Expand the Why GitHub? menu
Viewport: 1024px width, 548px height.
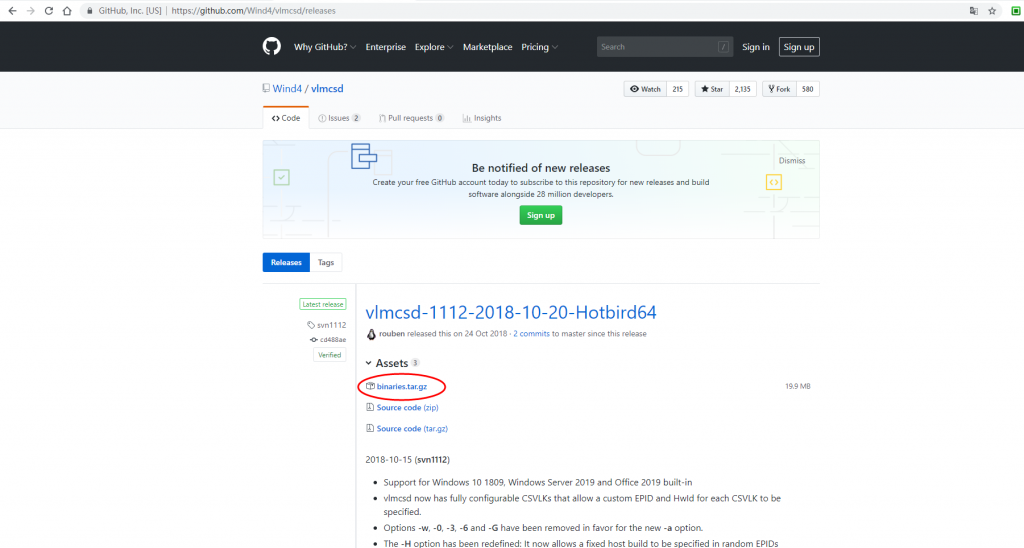click(325, 47)
